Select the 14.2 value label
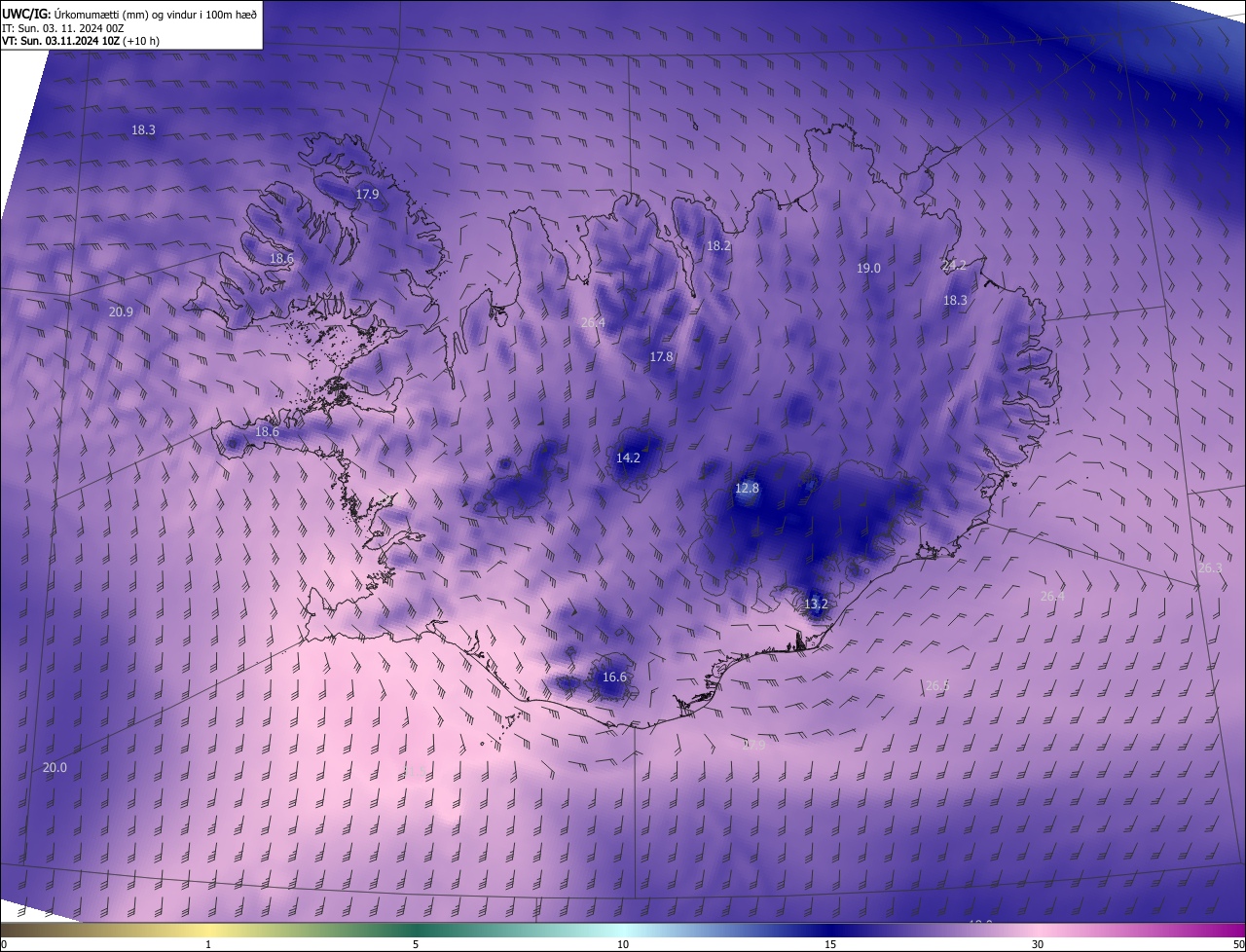Viewport: 1246px width, 952px height. pyautogui.click(x=628, y=458)
